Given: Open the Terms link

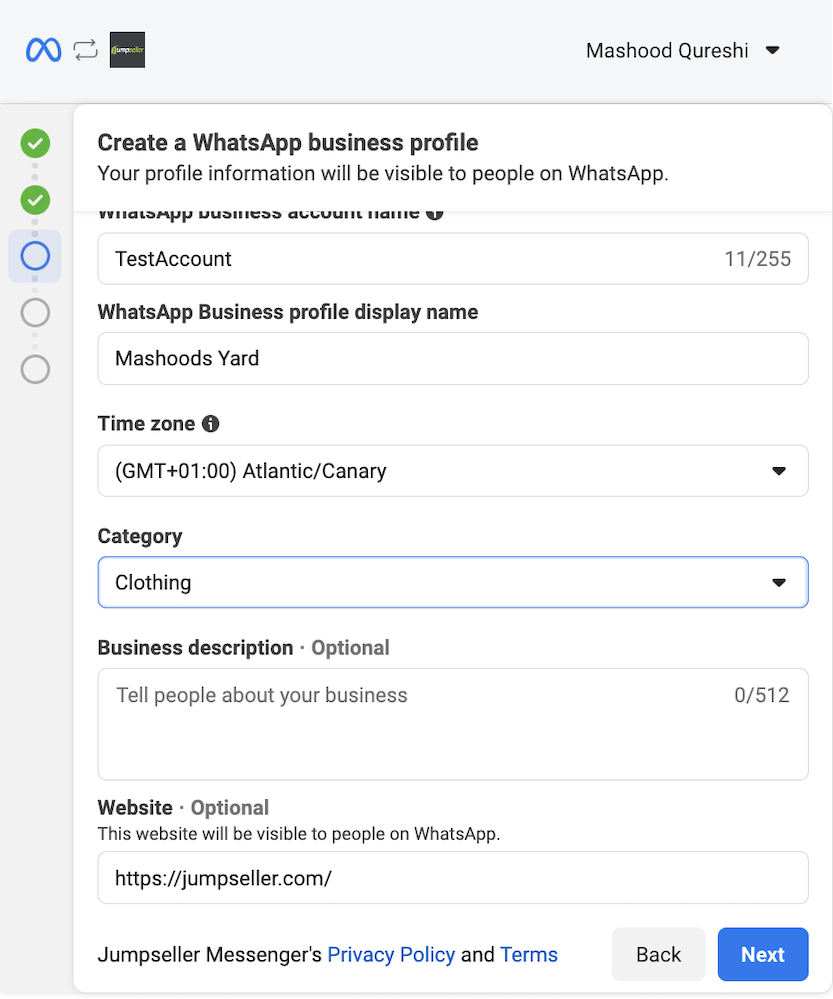Looking at the screenshot, I should coord(529,955).
